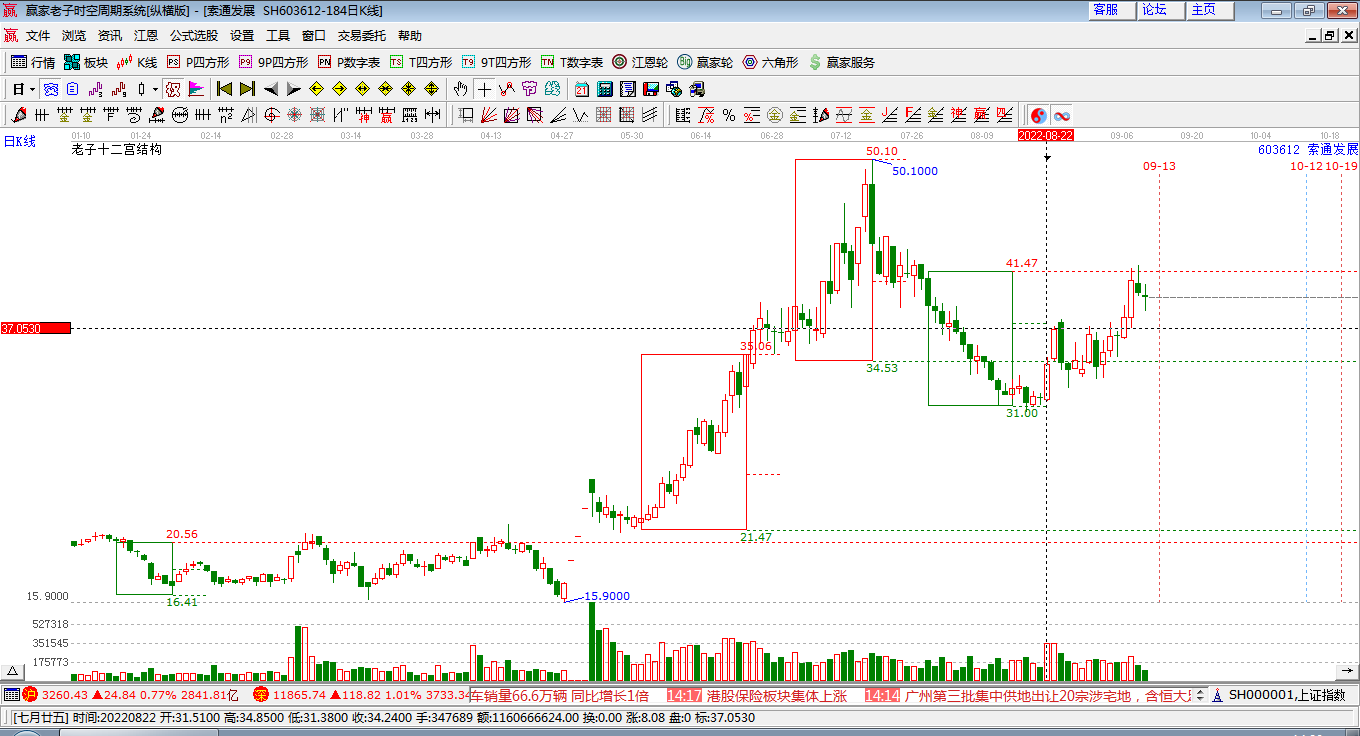The image size is (1360, 736).
Task: Open the 浏览 menu
Action: click(74, 36)
